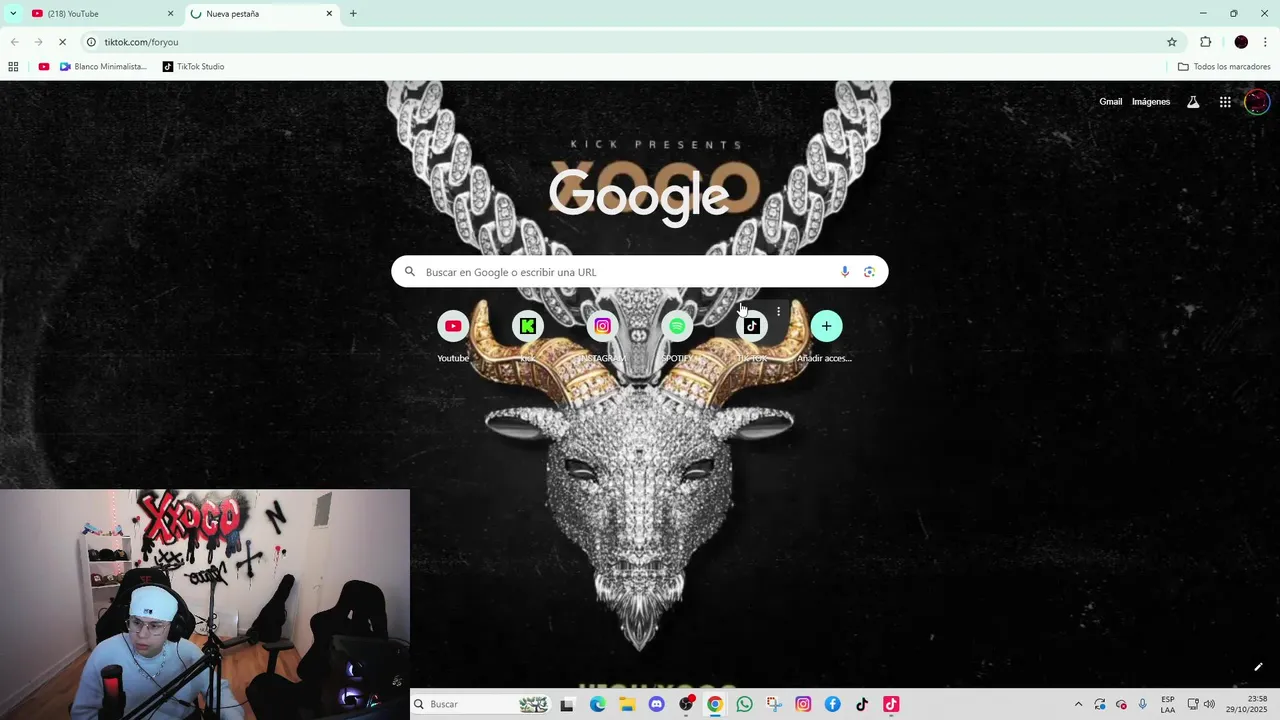This screenshot has height=720, width=1280.
Task: Click the Chrome taskbar icon
Action: click(x=715, y=704)
